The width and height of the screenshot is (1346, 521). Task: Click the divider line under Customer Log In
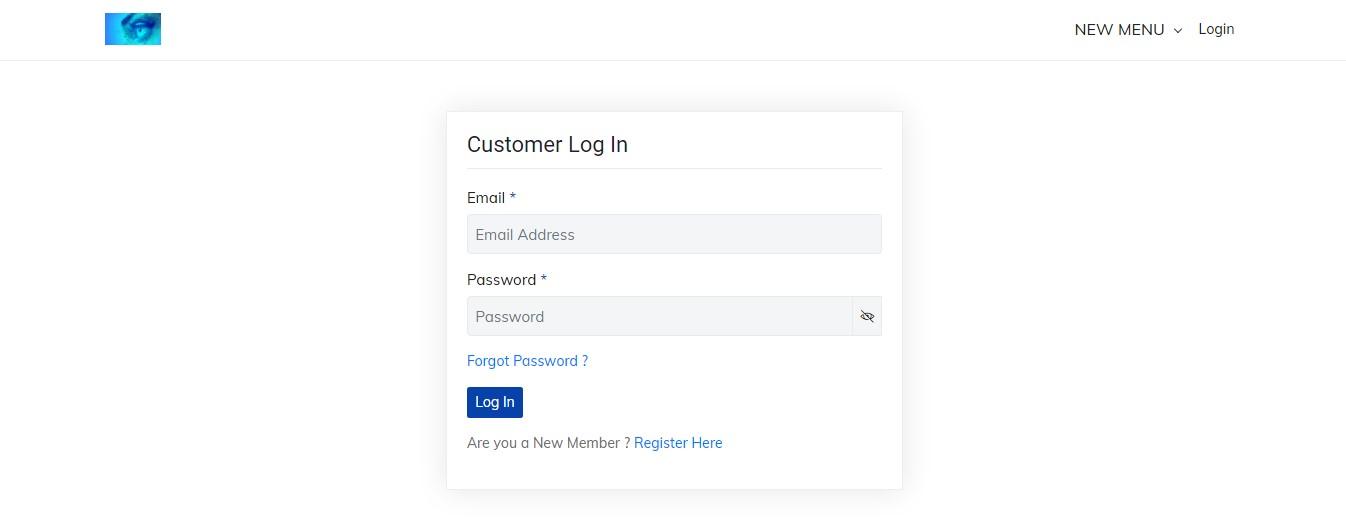(674, 168)
